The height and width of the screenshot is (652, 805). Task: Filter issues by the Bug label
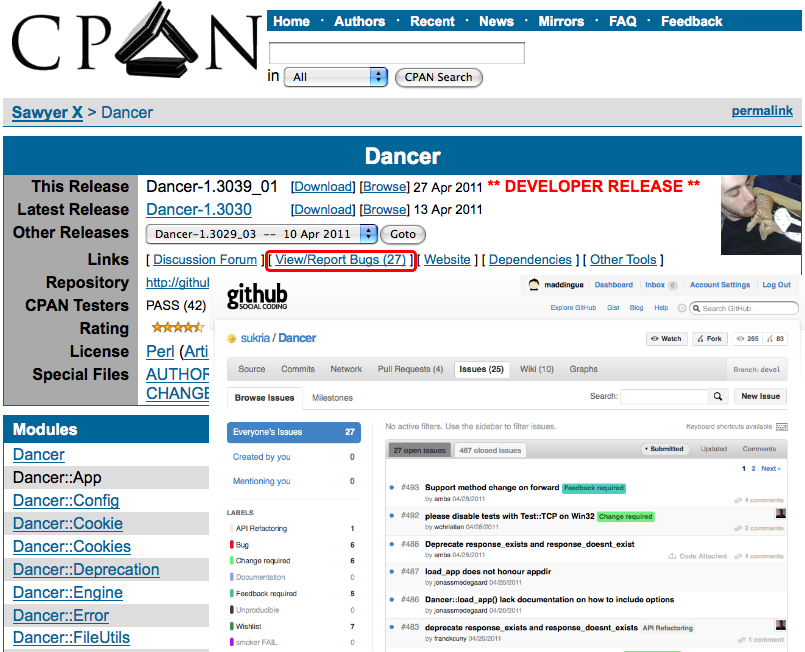[242, 545]
